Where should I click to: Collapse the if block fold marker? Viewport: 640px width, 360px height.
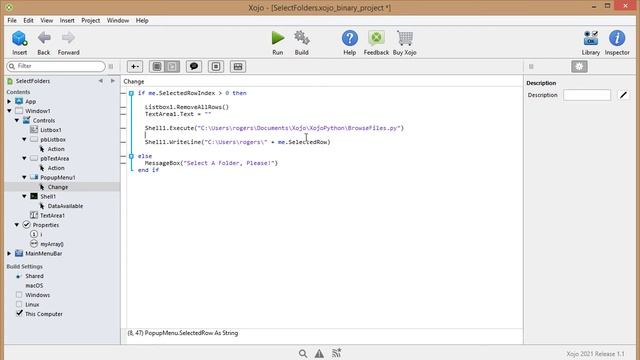point(131,93)
